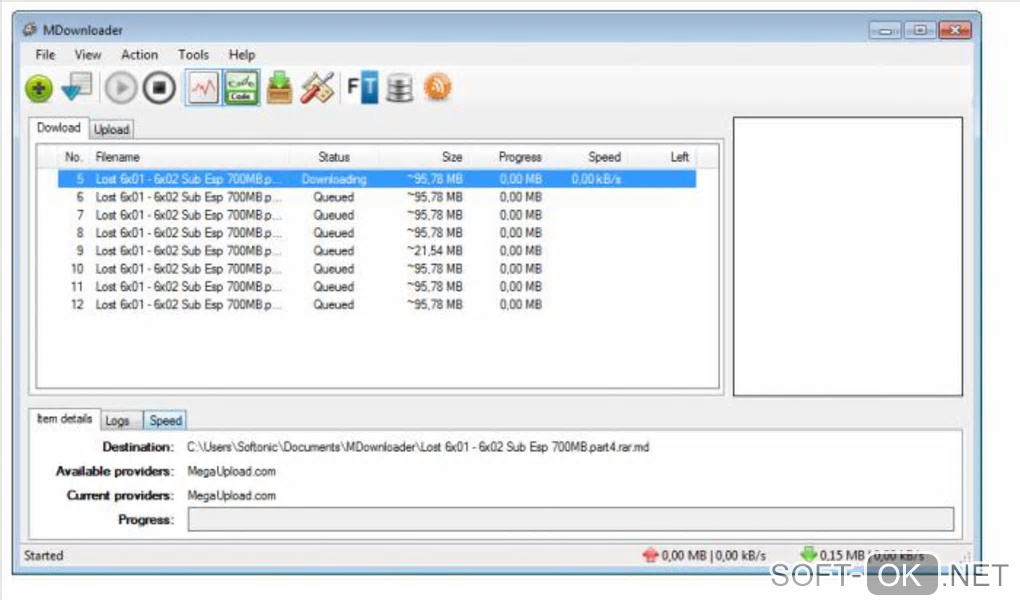The height and width of the screenshot is (600, 1020).
Task: Select queued download row number 10
Action: tap(377, 269)
